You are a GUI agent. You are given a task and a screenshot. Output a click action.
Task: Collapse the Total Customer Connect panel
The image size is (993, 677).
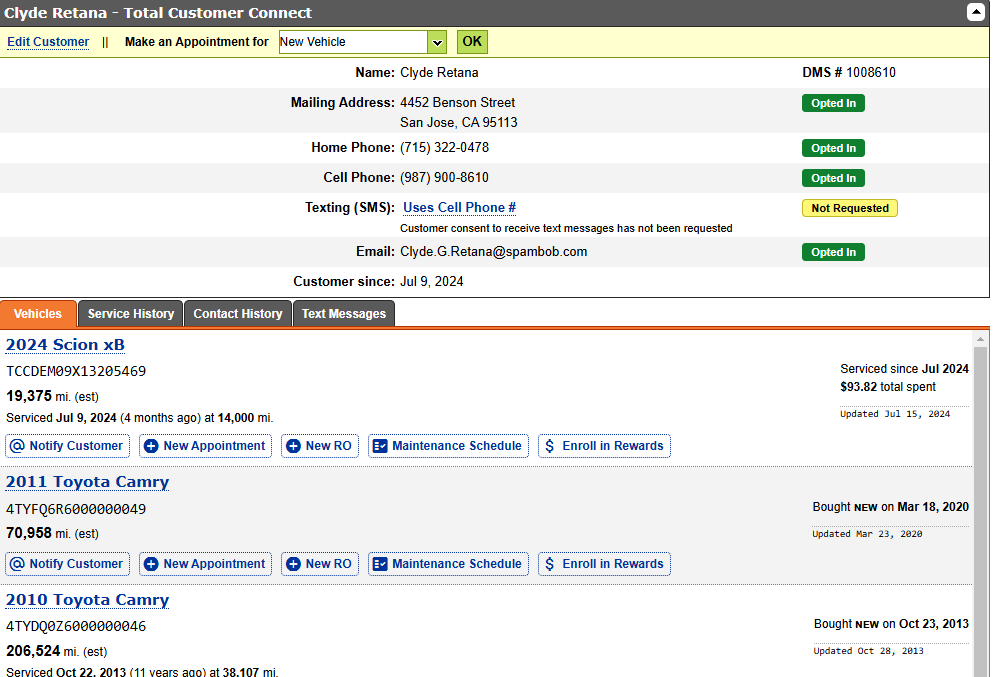[975, 13]
